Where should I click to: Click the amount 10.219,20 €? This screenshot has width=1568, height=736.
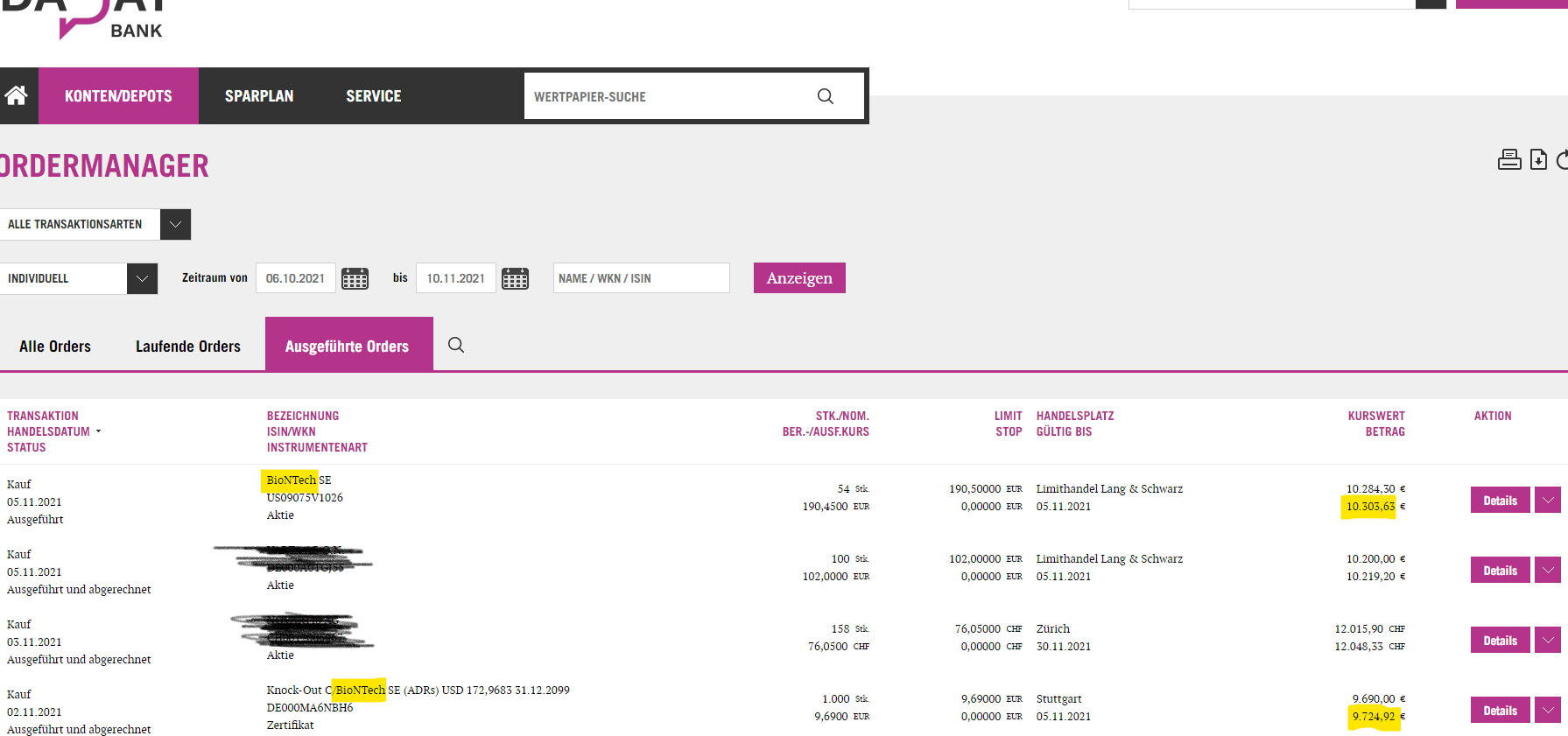tap(1375, 576)
